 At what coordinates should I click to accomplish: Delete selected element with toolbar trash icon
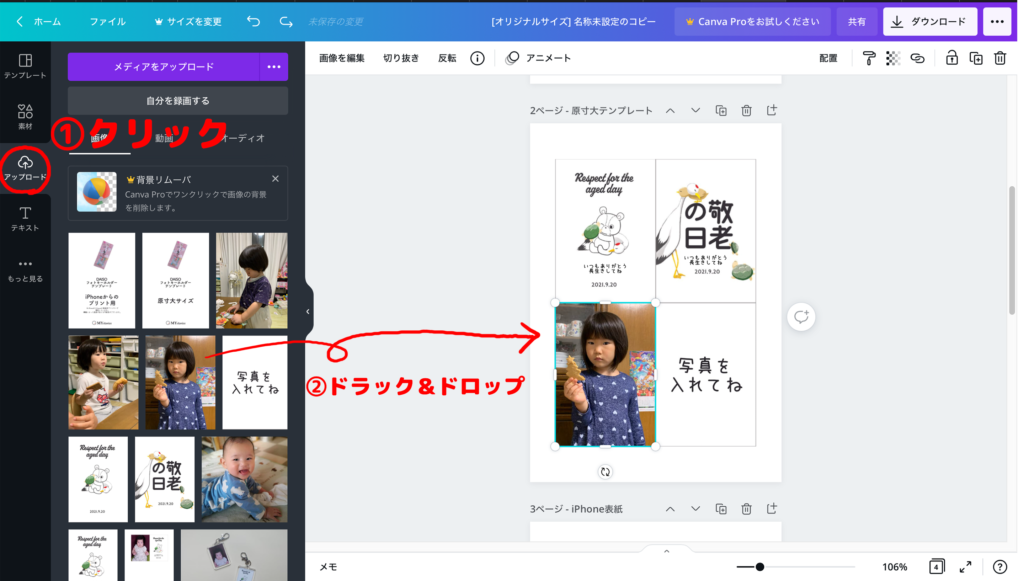[x=1000, y=58]
